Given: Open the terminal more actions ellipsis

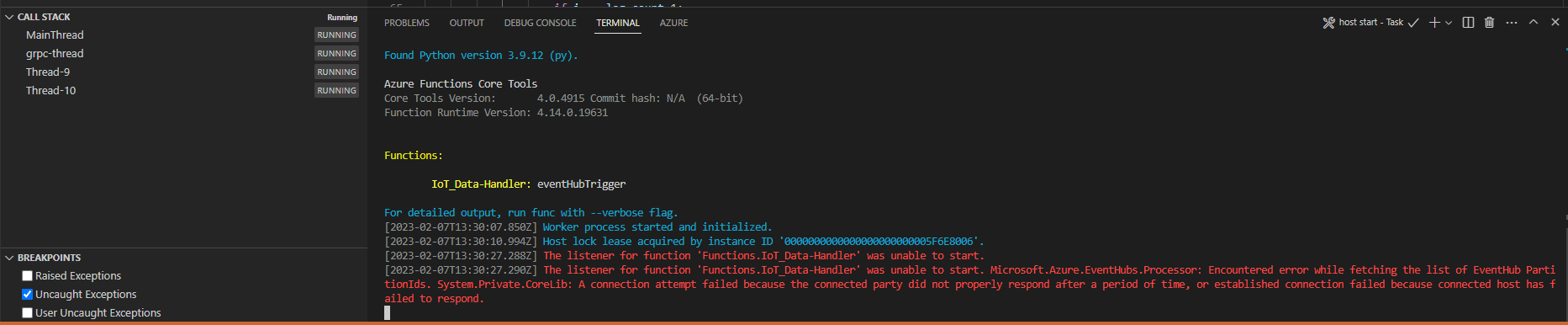Looking at the screenshot, I should pyautogui.click(x=1512, y=23).
